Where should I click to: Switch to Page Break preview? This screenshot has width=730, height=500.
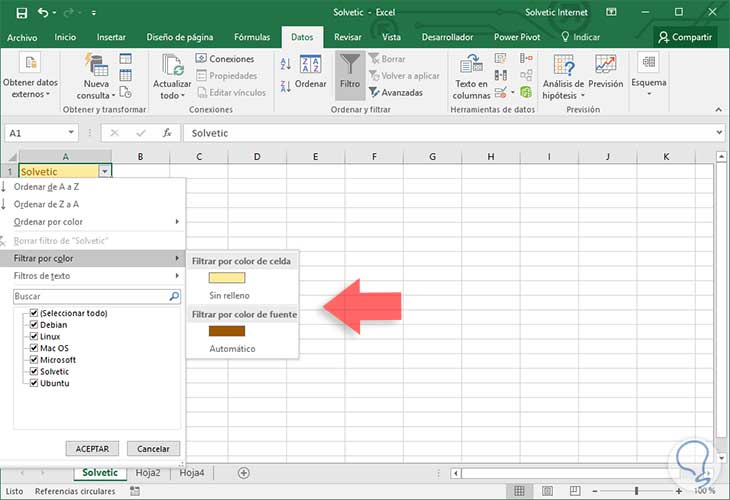coord(575,491)
